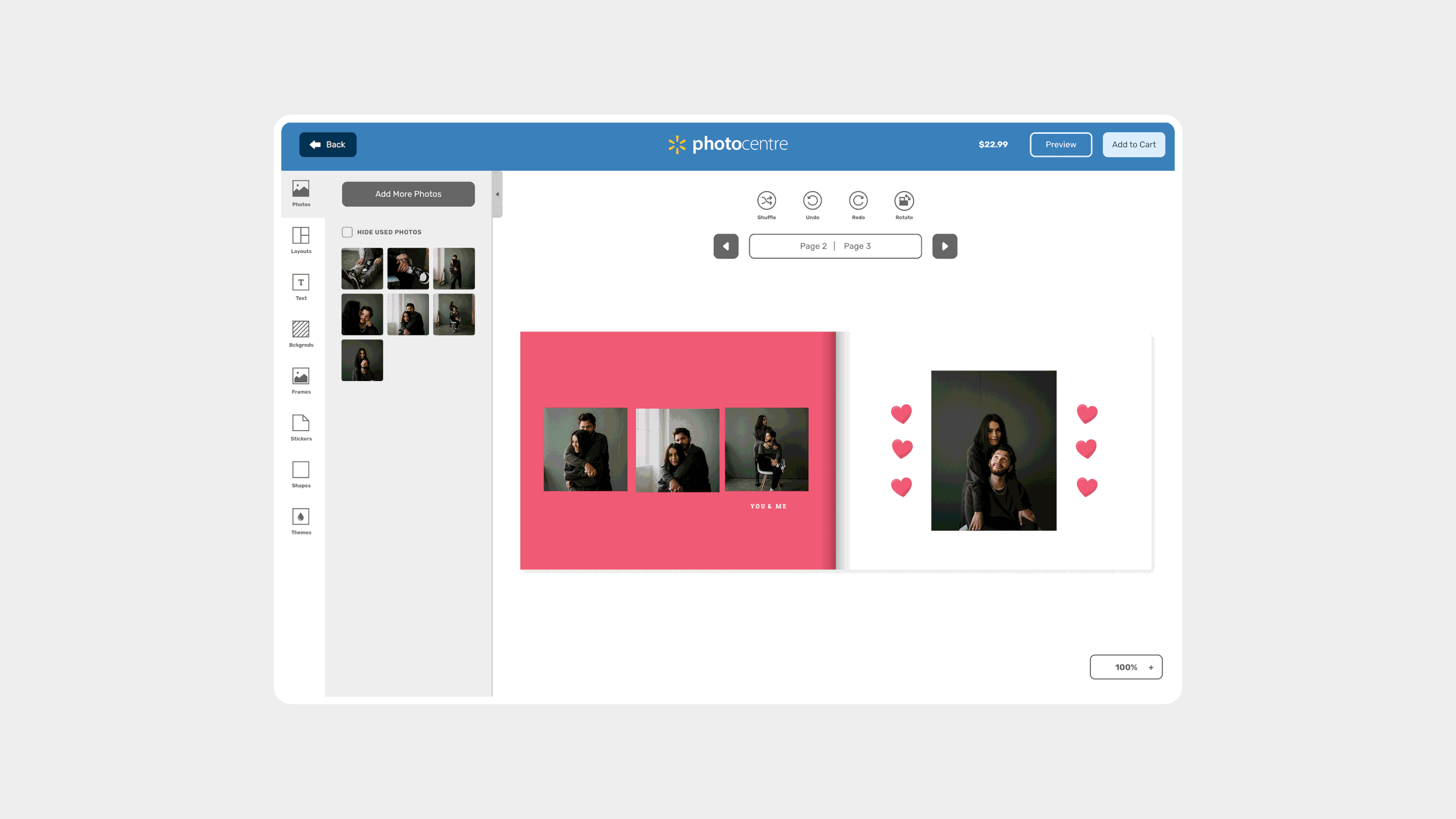Select the first photo thumbnail in panel
The width and height of the screenshot is (1456, 819).
362,269
